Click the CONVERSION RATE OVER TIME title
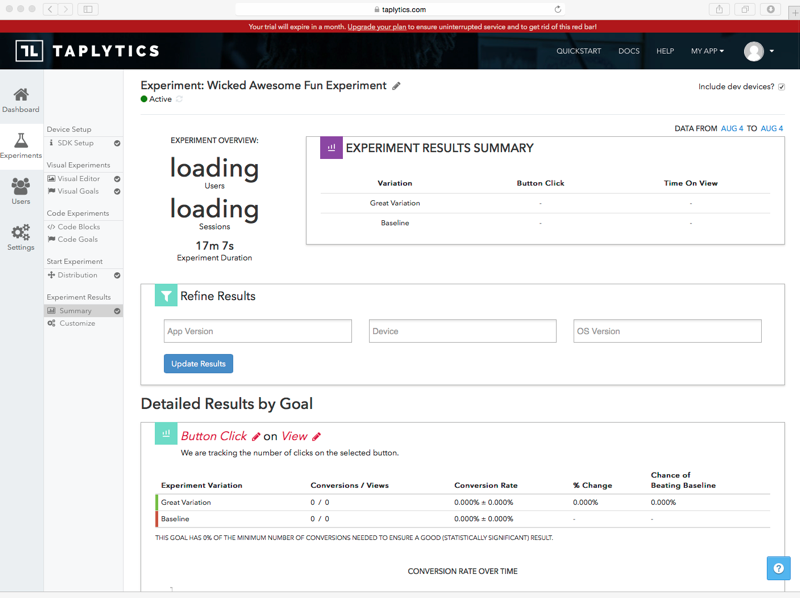This screenshot has height=598, width=800. point(462,571)
